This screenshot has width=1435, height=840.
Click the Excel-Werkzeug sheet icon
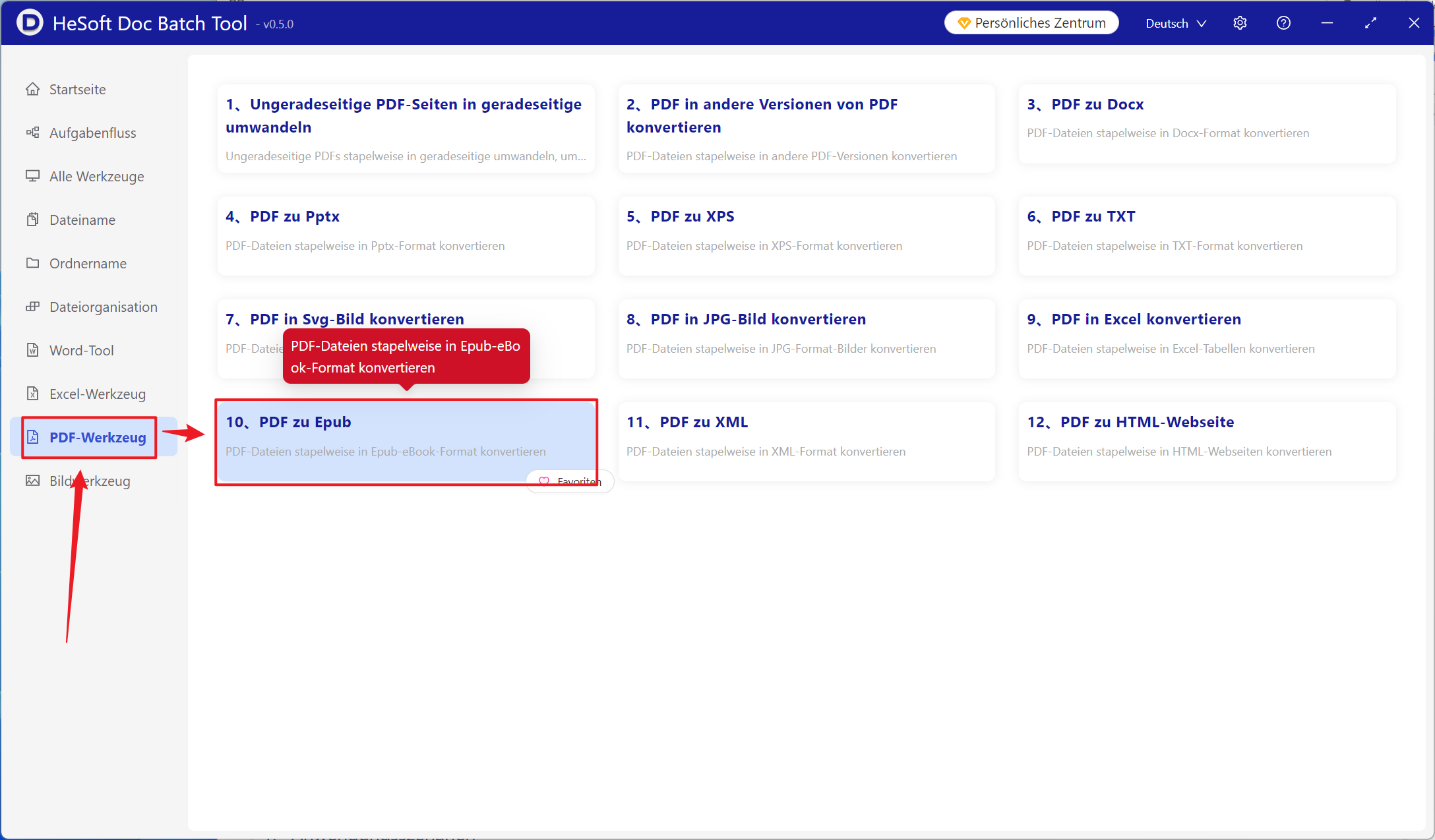point(32,394)
